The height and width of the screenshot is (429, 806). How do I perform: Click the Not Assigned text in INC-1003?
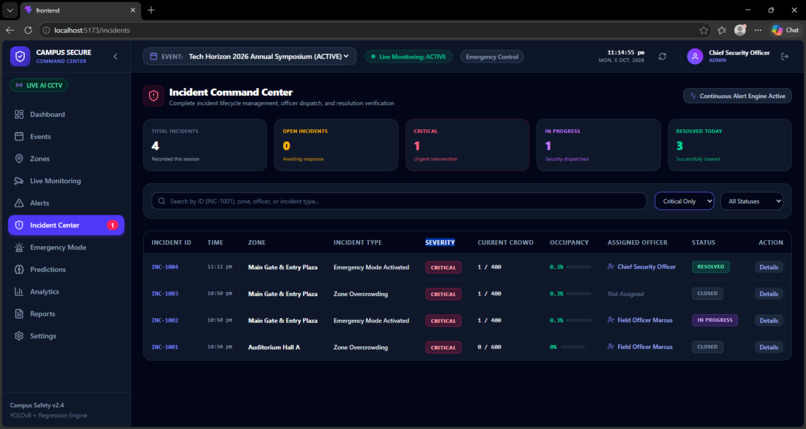[625, 294]
